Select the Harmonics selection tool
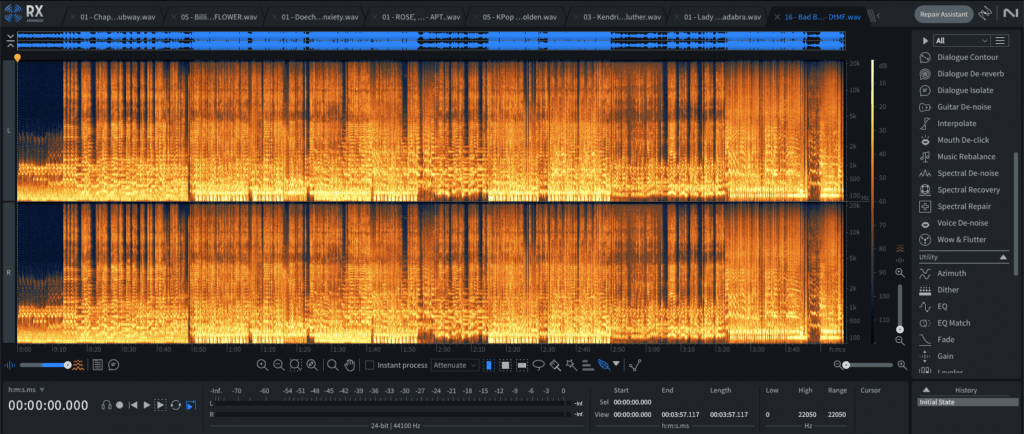 pyautogui.click(x=587, y=365)
